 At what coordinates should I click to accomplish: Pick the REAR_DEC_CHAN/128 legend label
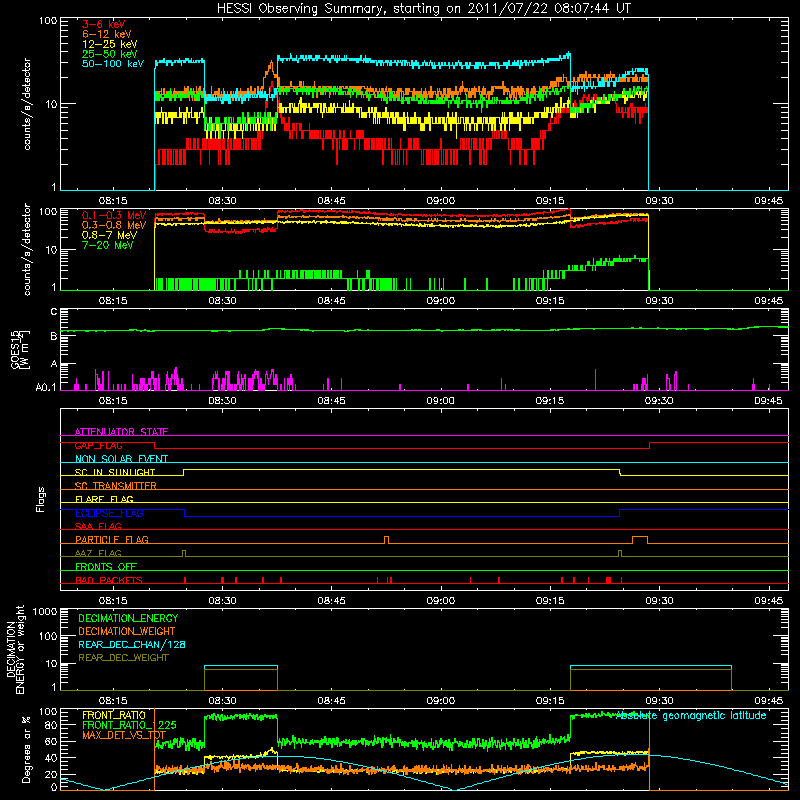(x=132, y=644)
